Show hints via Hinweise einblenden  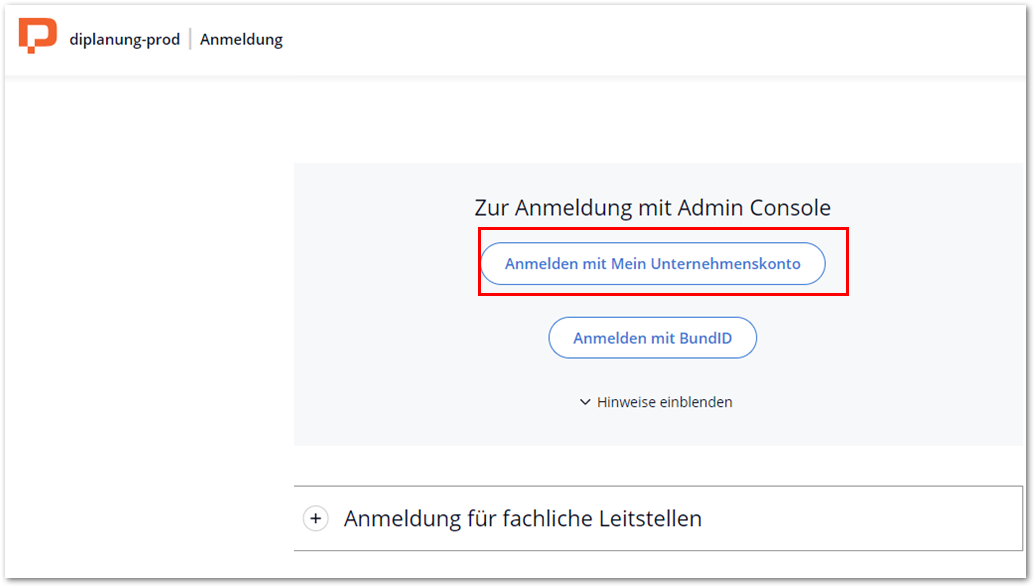pyautogui.click(x=664, y=402)
